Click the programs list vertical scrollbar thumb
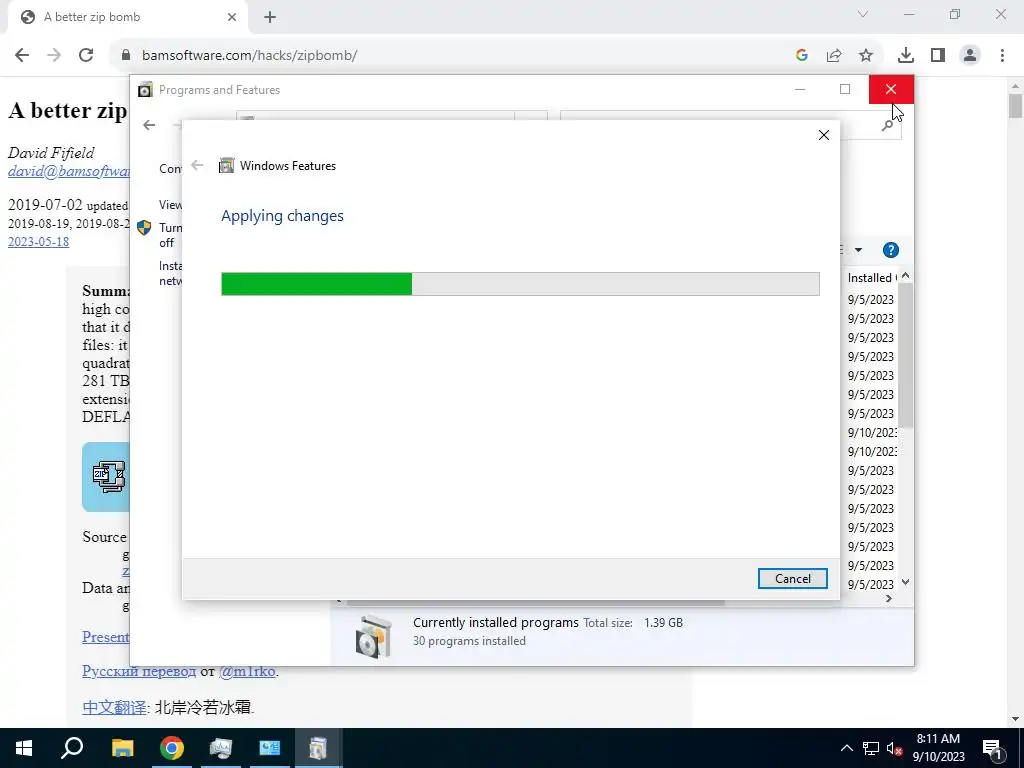The image size is (1024, 768). [905, 356]
